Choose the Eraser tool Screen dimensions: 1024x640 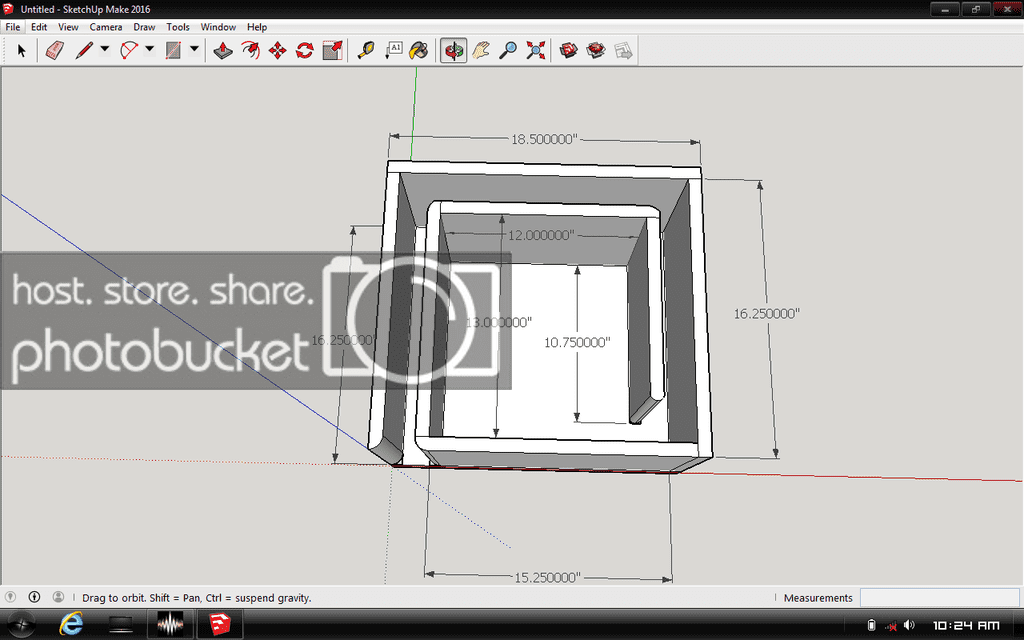pyautogui.click(x=55, y=50)
